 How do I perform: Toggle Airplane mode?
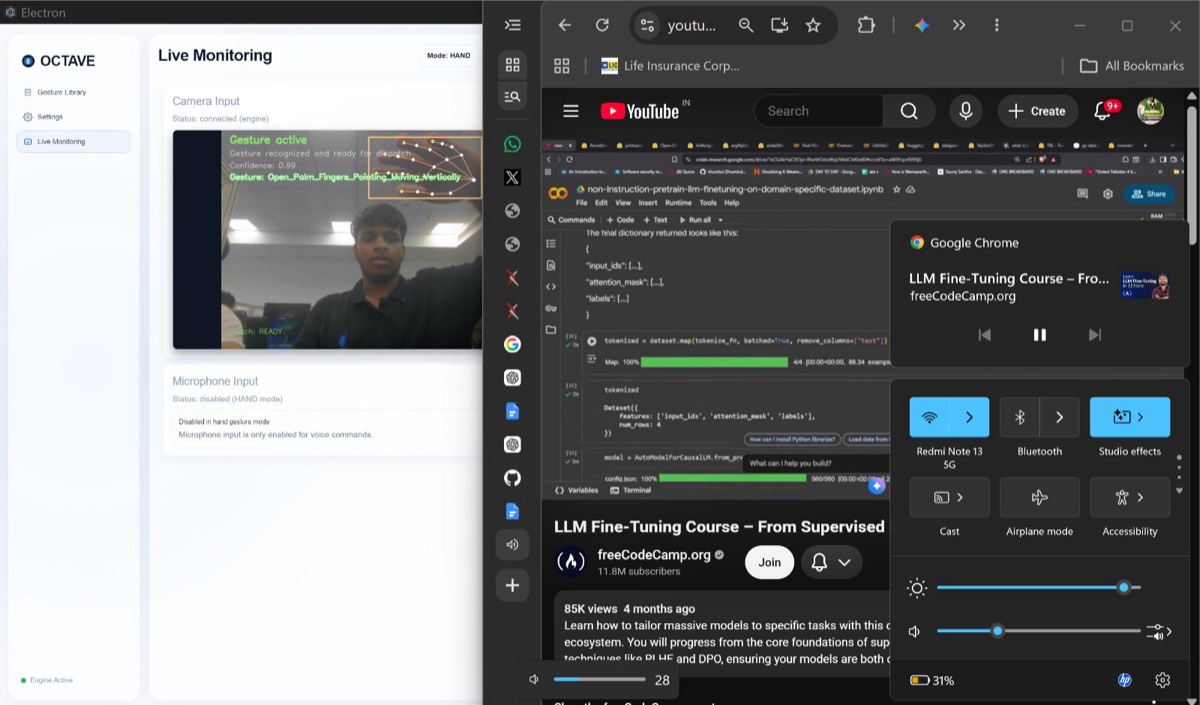point(1040,497)
